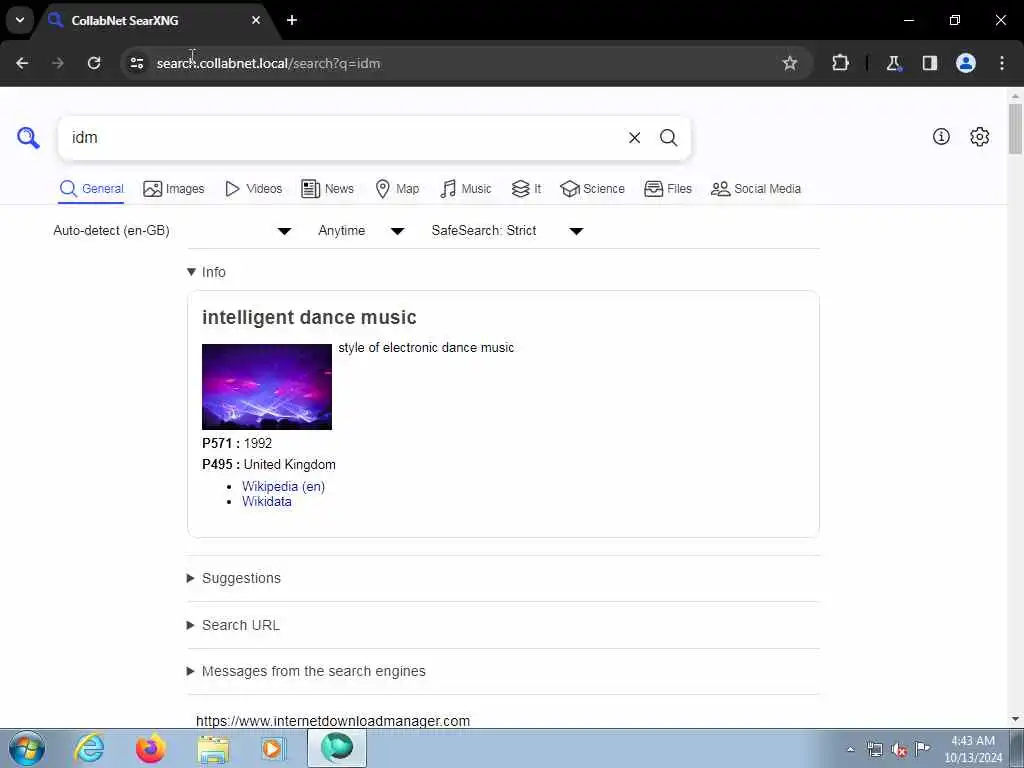Screen dimensions: 1024x768
Task: Go back with browser back arrow
Action: coord(22,63)
